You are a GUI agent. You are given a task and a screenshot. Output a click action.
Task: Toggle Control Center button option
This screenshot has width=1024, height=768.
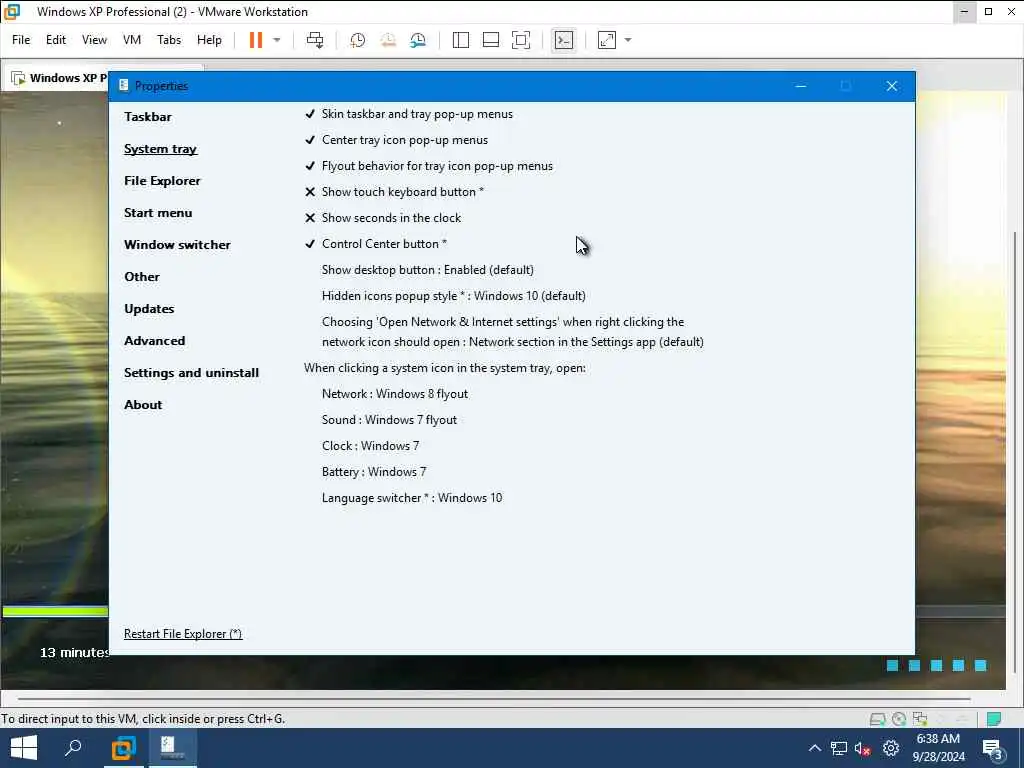click(376, 244)
